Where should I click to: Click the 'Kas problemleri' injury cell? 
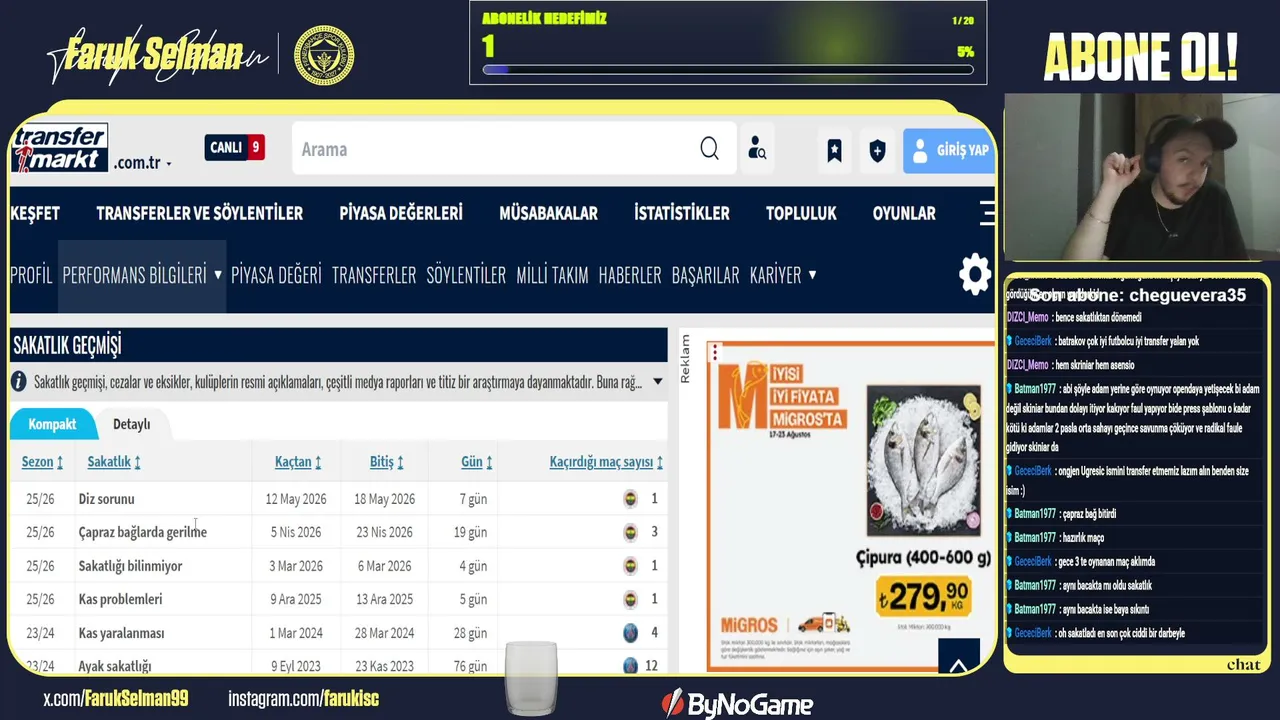(120, 599)
